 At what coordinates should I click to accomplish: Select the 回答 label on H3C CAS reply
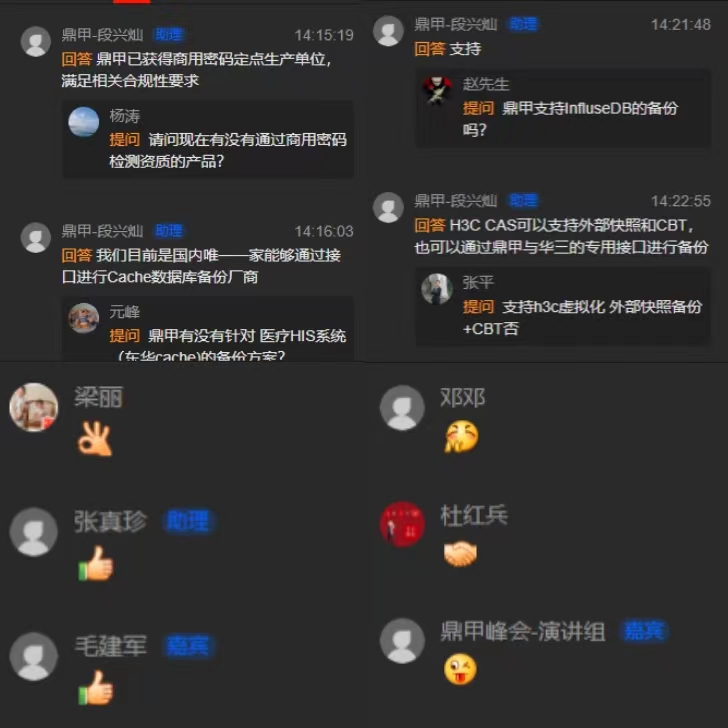coord(429,225)
